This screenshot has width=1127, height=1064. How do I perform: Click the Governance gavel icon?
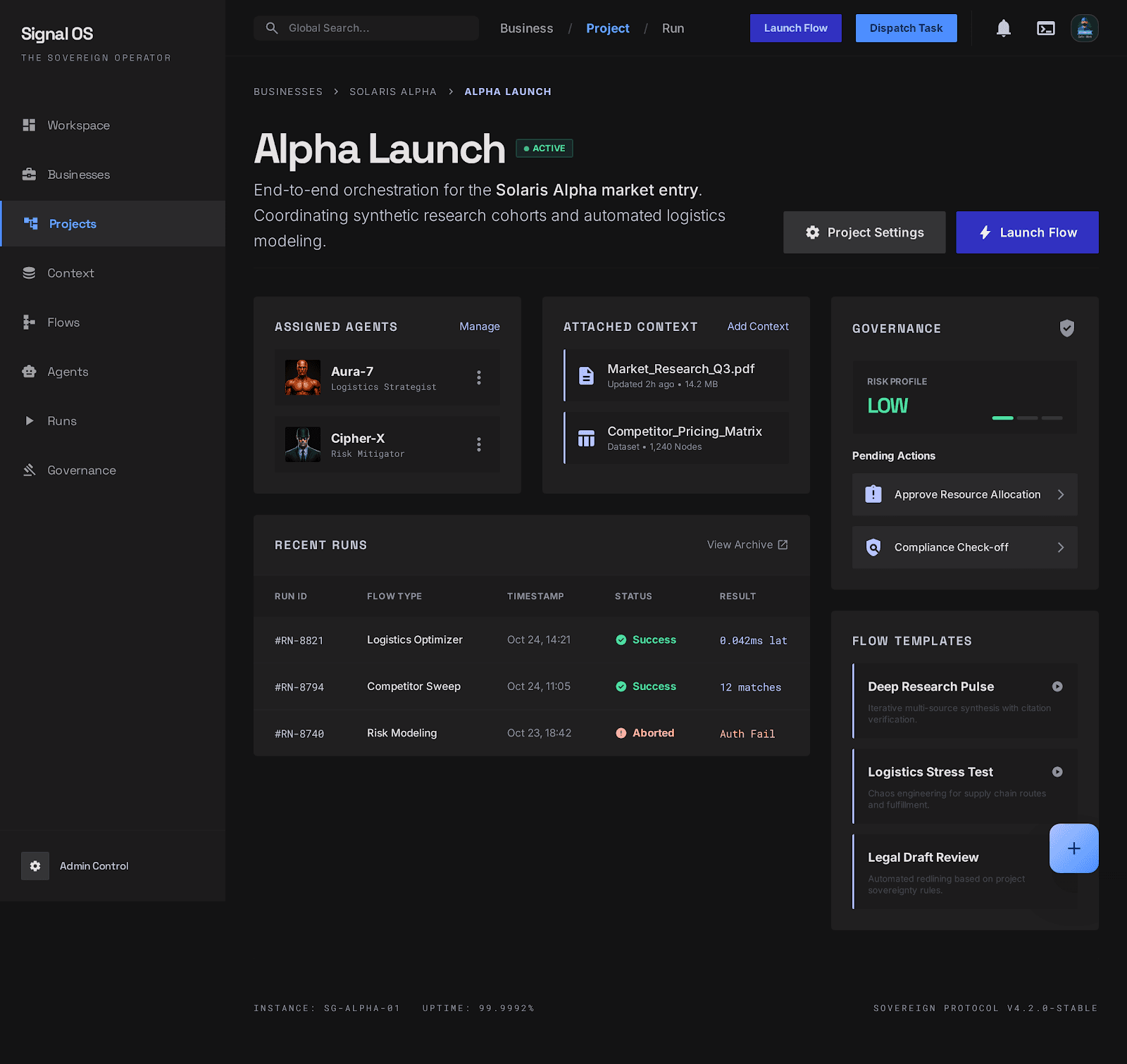coord(29,470)
